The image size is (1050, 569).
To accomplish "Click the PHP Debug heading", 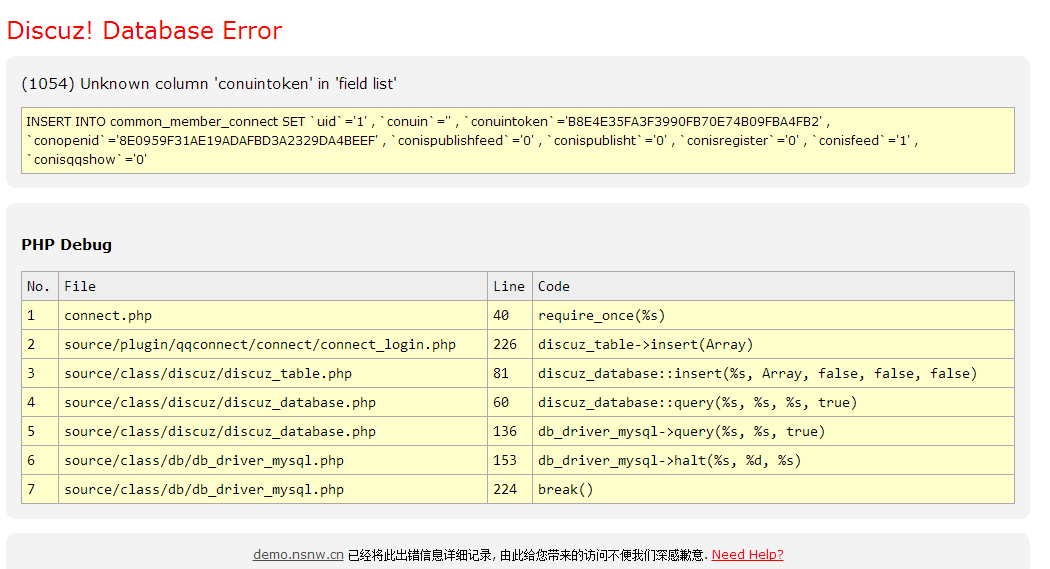I will (x=66, y=244).
